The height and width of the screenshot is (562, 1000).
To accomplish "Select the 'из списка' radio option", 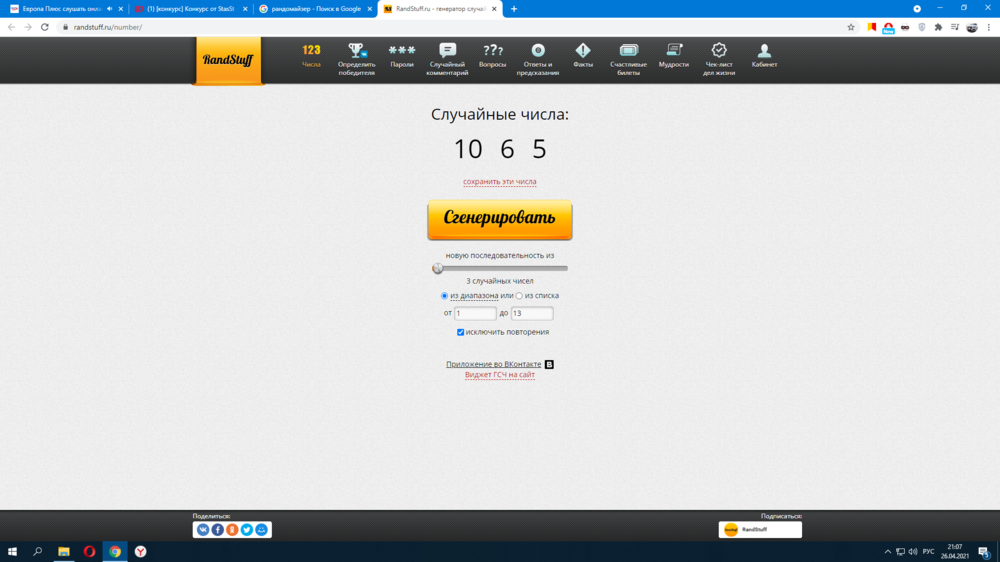I will (x=519, y=296).
